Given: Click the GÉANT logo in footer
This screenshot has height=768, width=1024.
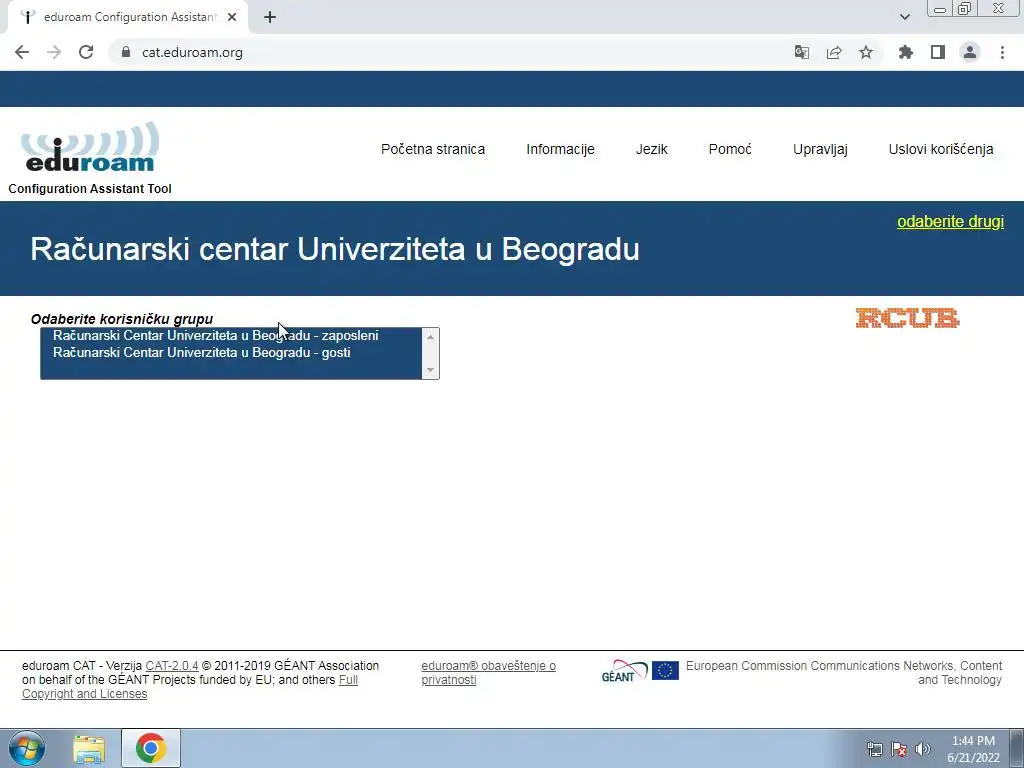Looking at the screenshot, I should [x=624, y=671].
